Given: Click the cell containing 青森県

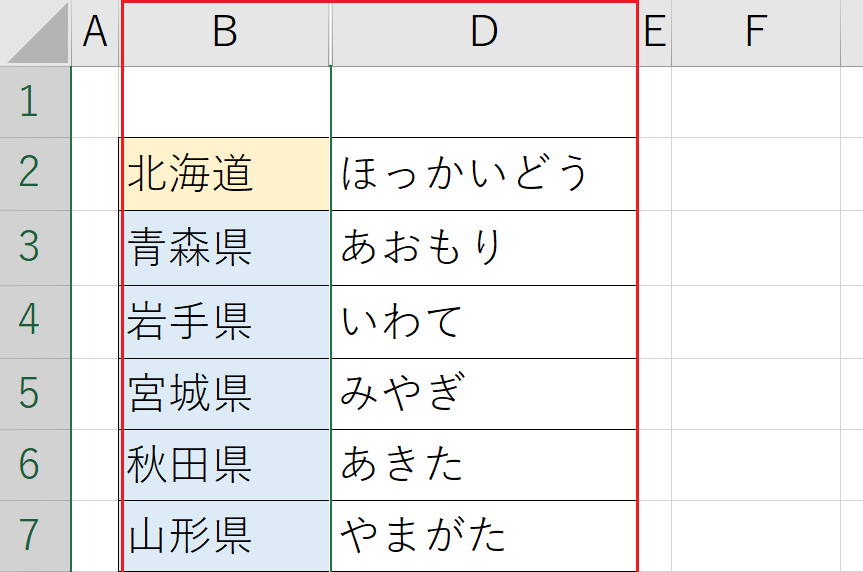Looking at the screenshot, I should (x=225, y=248).
